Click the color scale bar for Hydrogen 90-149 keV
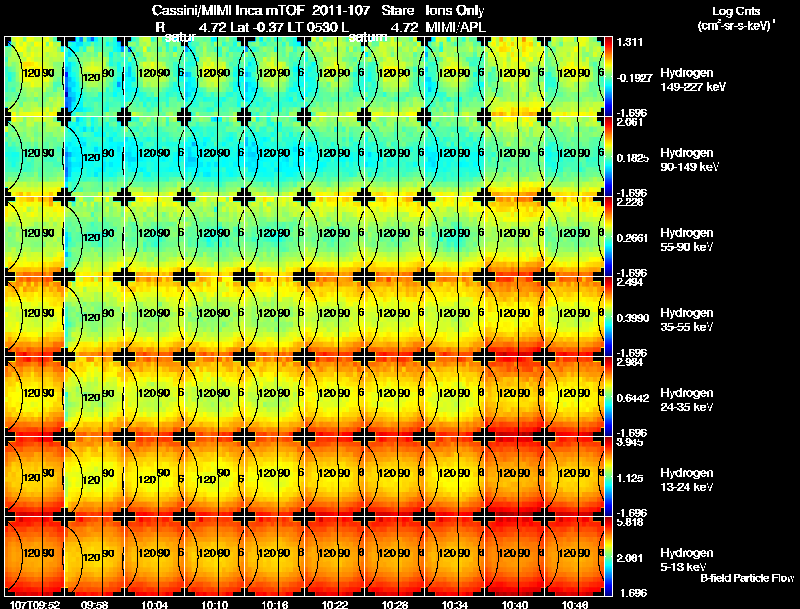This screenshot has width=800, height=609. tap(608, 157)
